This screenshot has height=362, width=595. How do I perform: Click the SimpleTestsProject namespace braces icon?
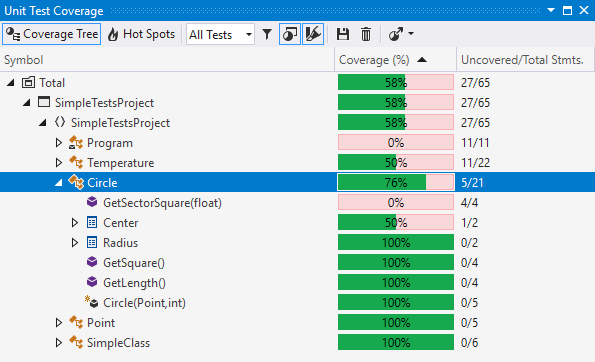tap(60, 122)
